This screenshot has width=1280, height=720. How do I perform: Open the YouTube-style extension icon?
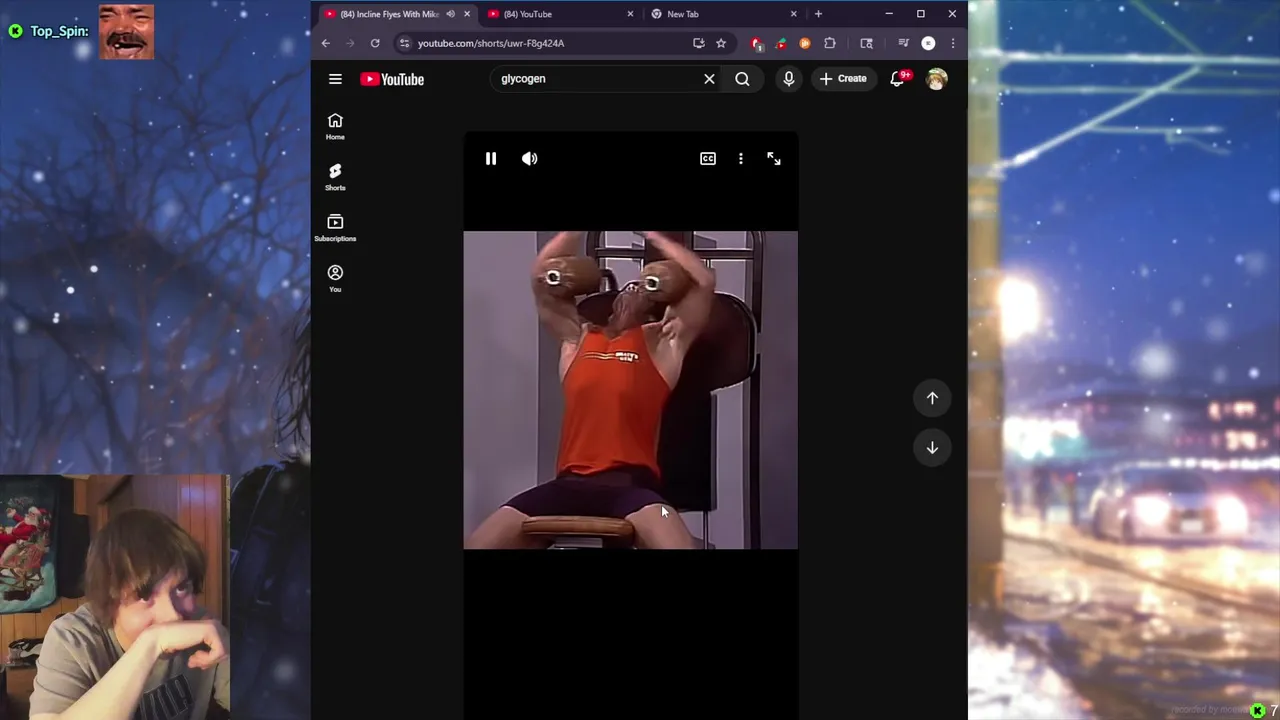point(781,43)
